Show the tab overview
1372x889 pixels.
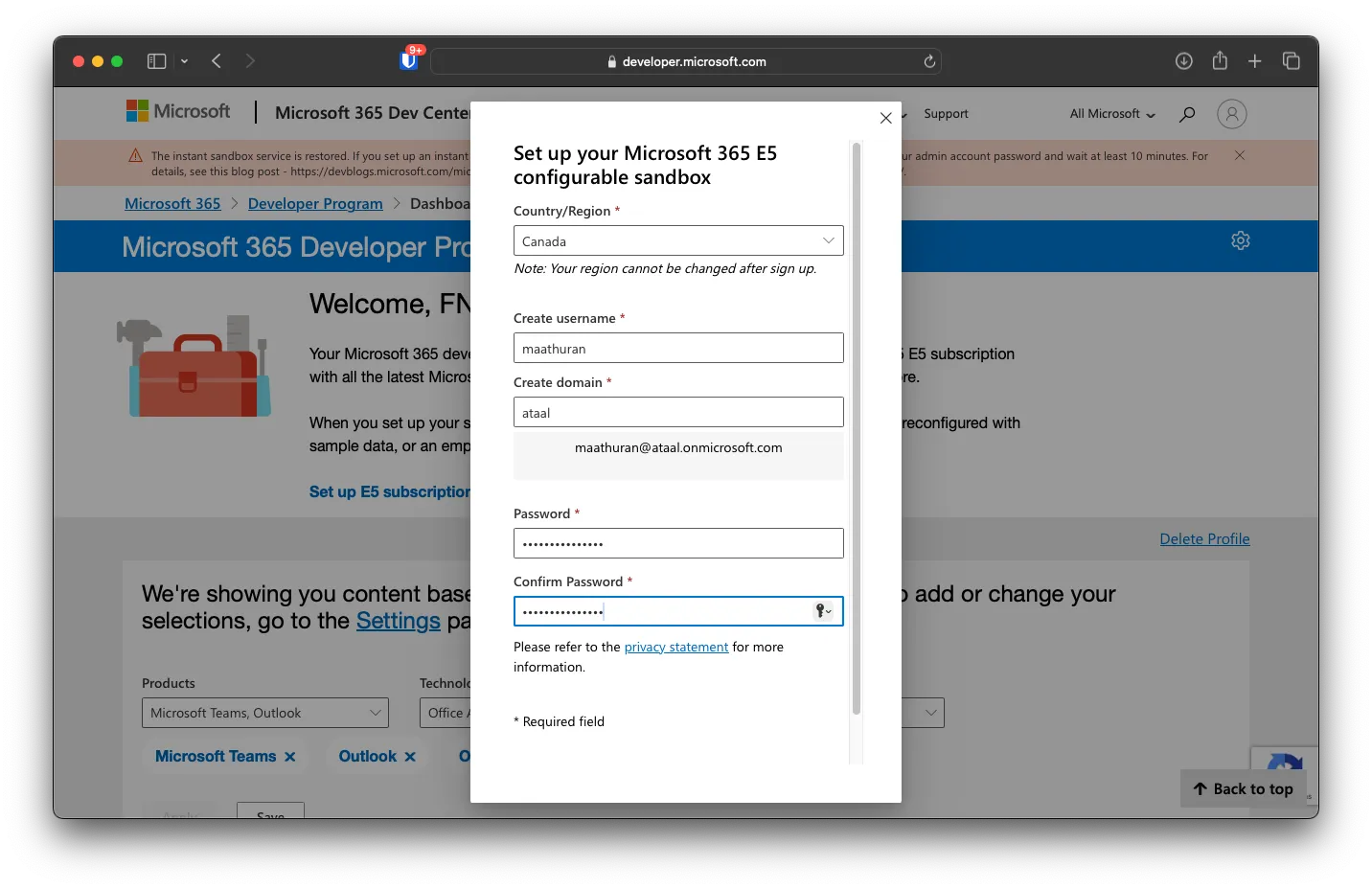coord(1292,61)
